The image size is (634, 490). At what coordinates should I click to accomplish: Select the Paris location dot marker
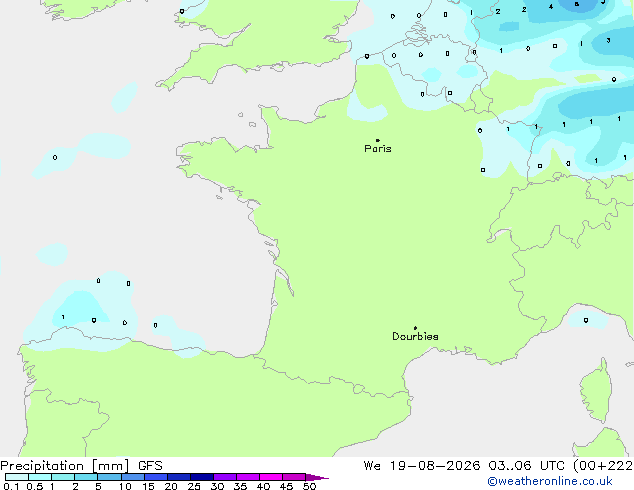(x=378, y=140)
